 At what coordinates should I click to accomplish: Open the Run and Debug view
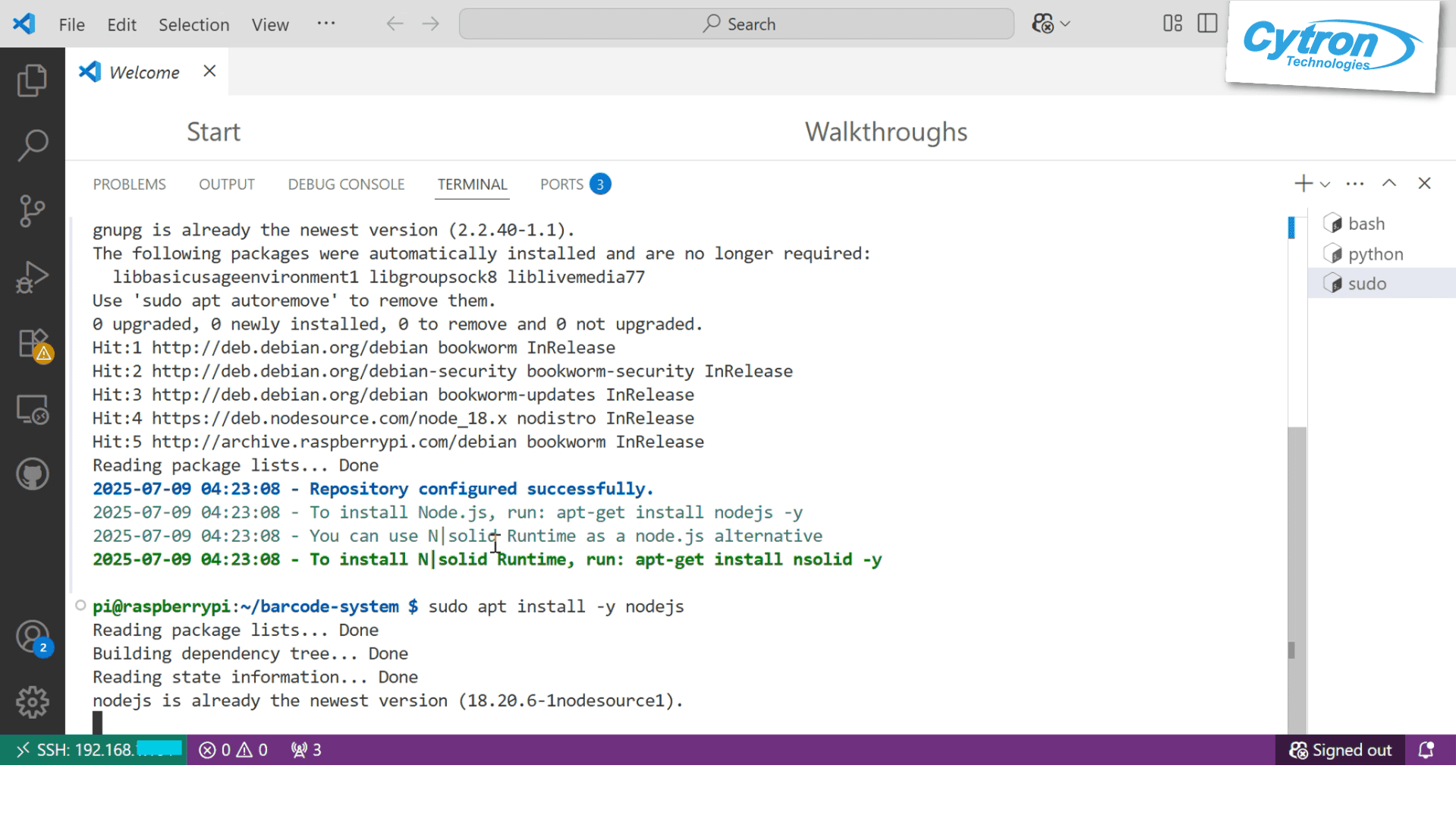(x=32, y=277)
